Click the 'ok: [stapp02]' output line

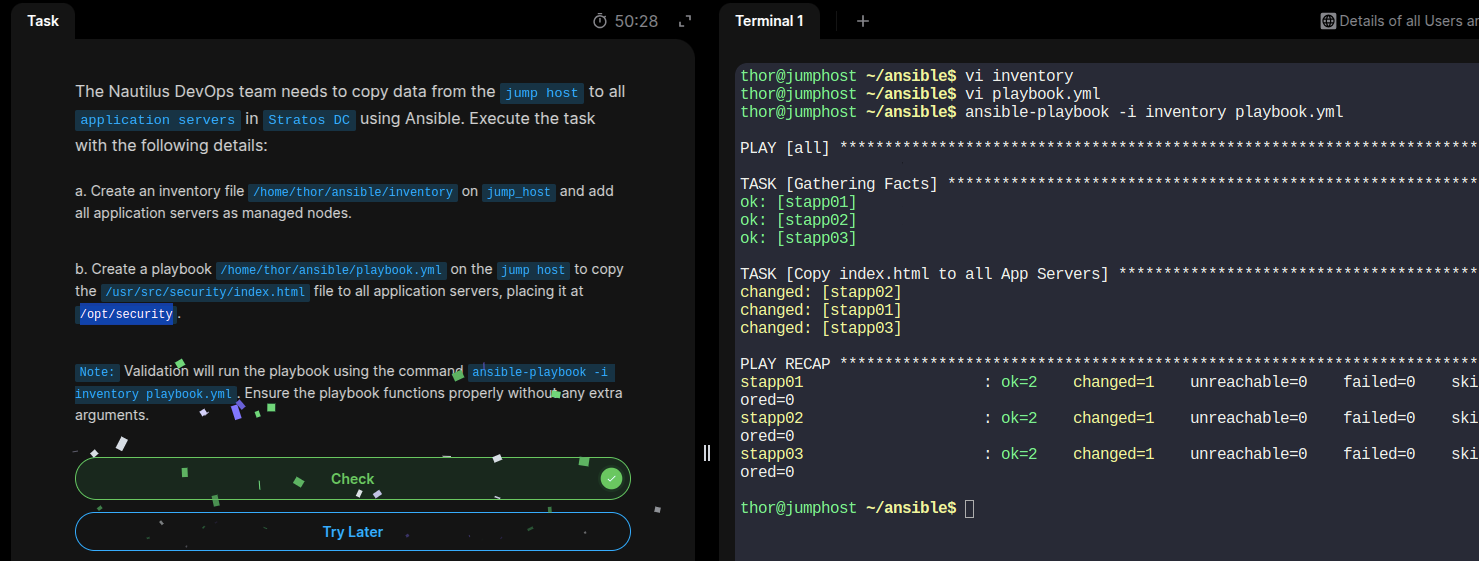pos(798,220)
